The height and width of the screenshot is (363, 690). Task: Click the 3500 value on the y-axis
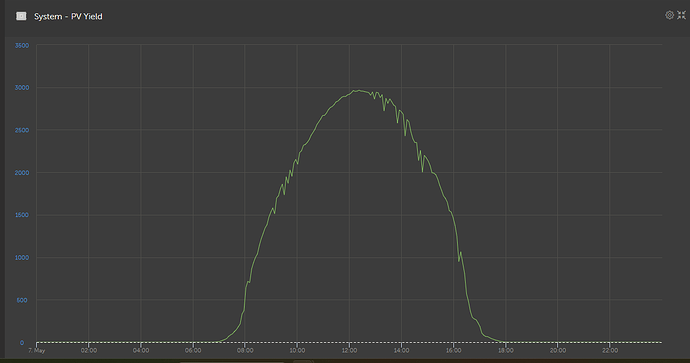[22, 45]
